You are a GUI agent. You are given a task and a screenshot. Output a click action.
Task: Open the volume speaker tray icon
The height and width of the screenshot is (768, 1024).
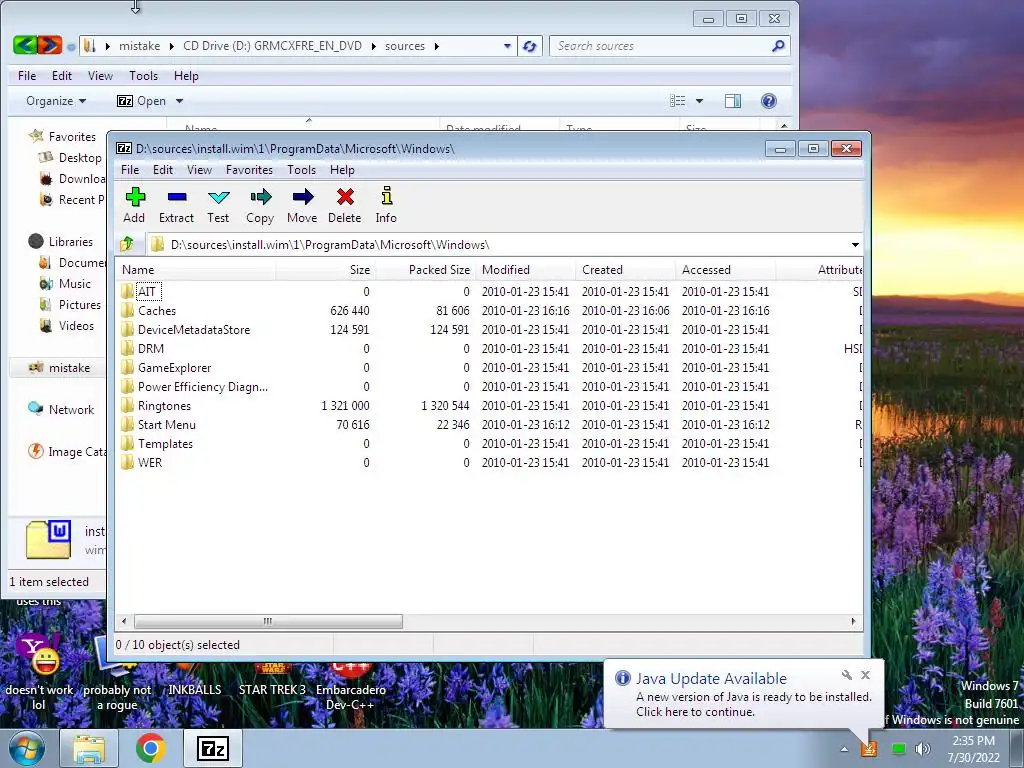[923, 749]
